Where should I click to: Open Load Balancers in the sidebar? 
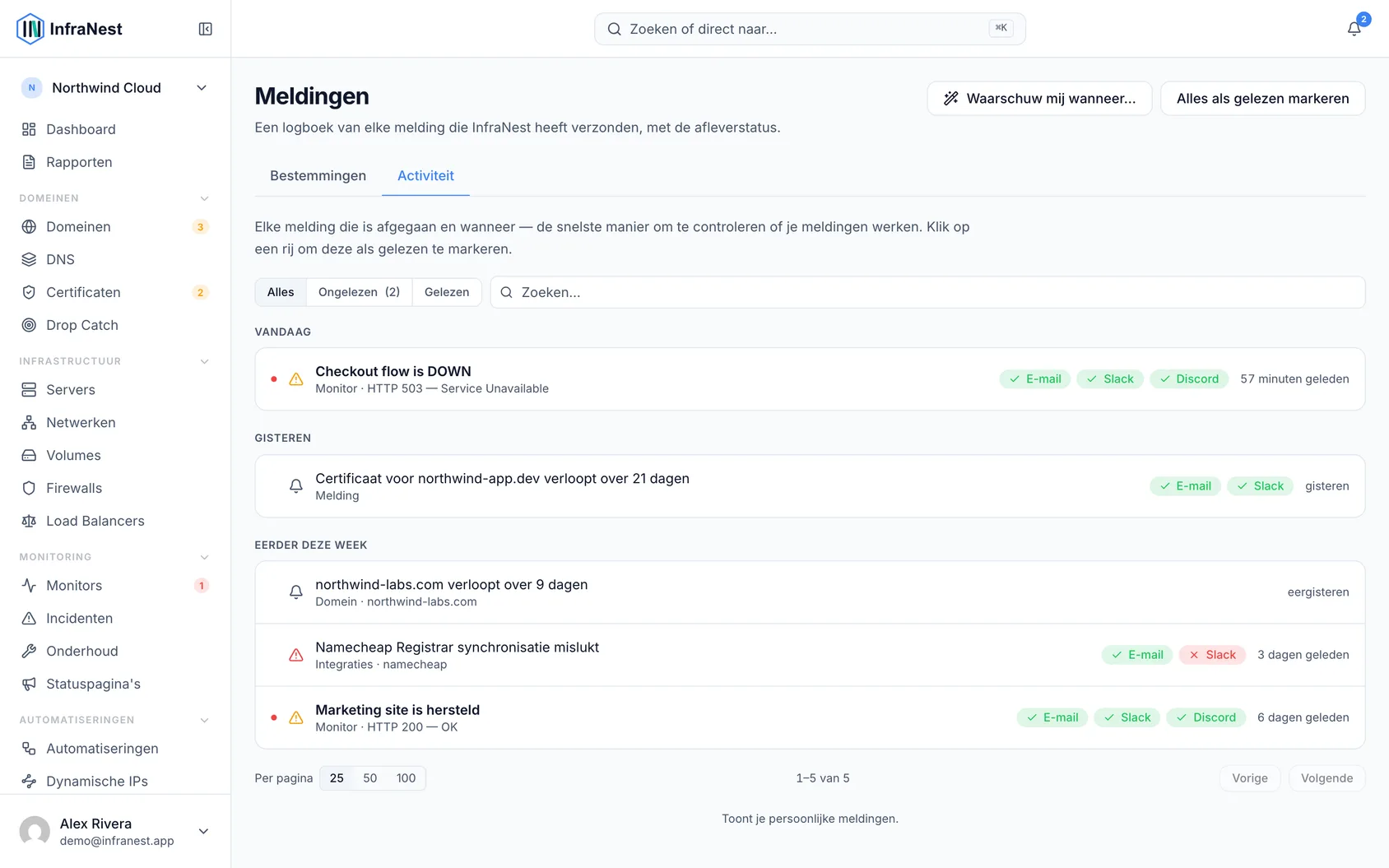tap(115, 521)
